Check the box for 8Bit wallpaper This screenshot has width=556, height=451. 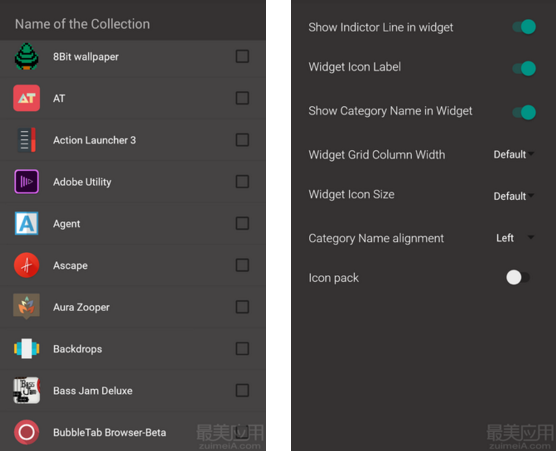tap(242, 56)
